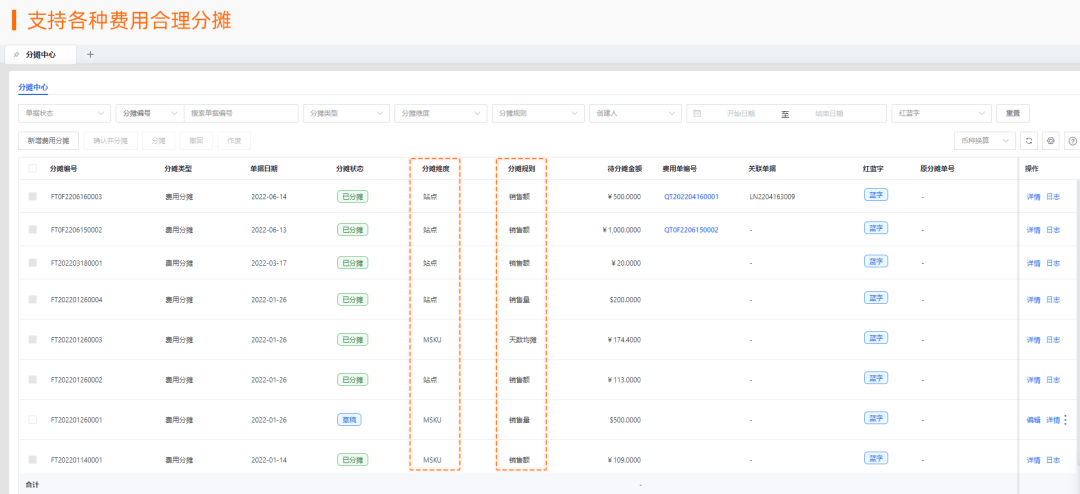Click the 单据日期 column header
Screen dimensions: 1080x494
264,168
